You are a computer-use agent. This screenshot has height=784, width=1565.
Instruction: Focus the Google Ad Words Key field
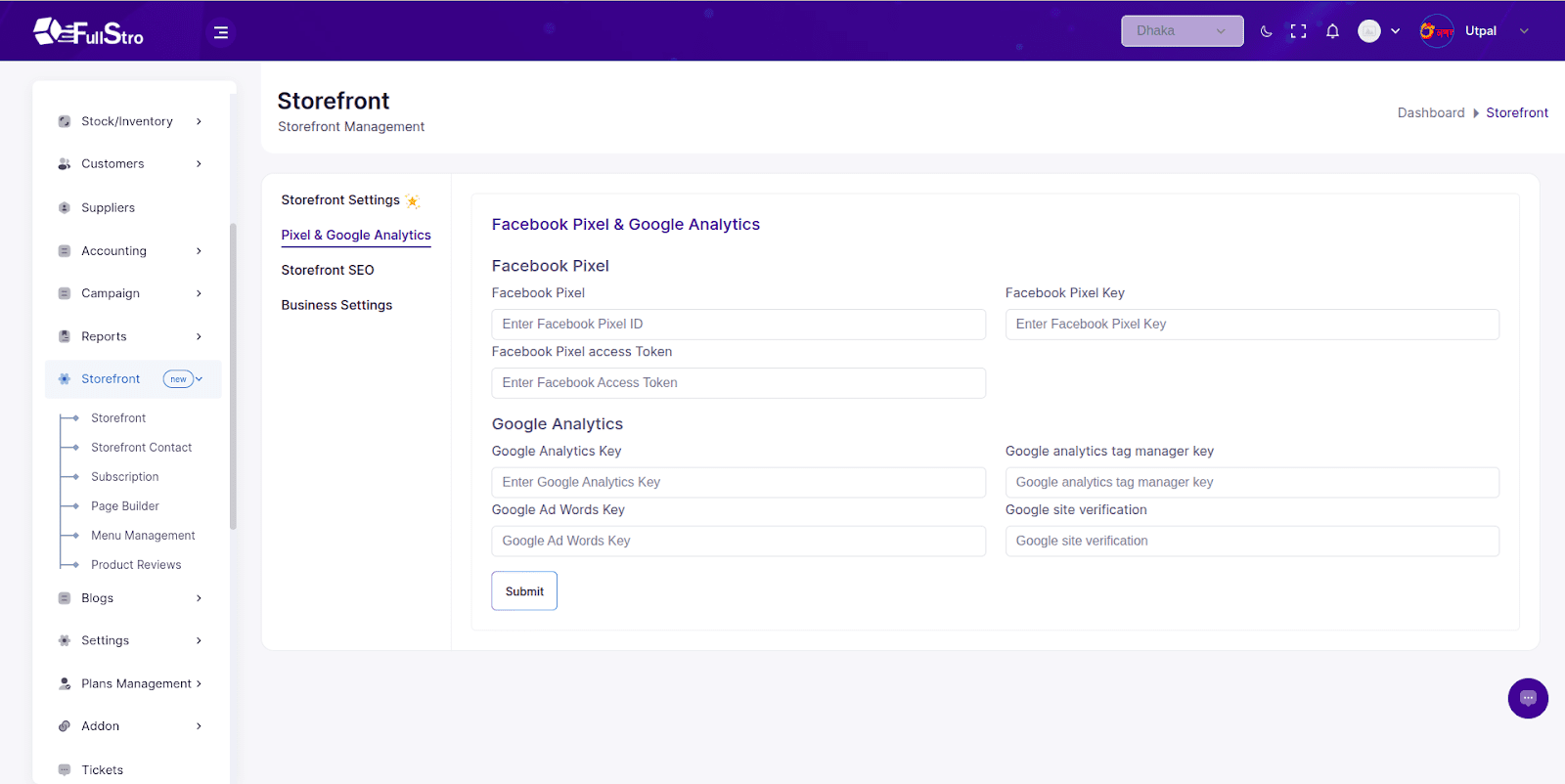tap(738, 542)
